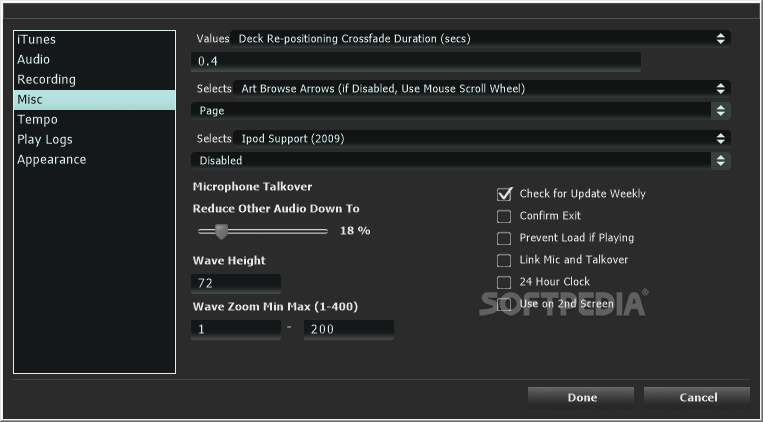Viewport: 763px width, 422px height.
Task: Uncheck Check for Update Weekly
Action: tap(504, 194)
